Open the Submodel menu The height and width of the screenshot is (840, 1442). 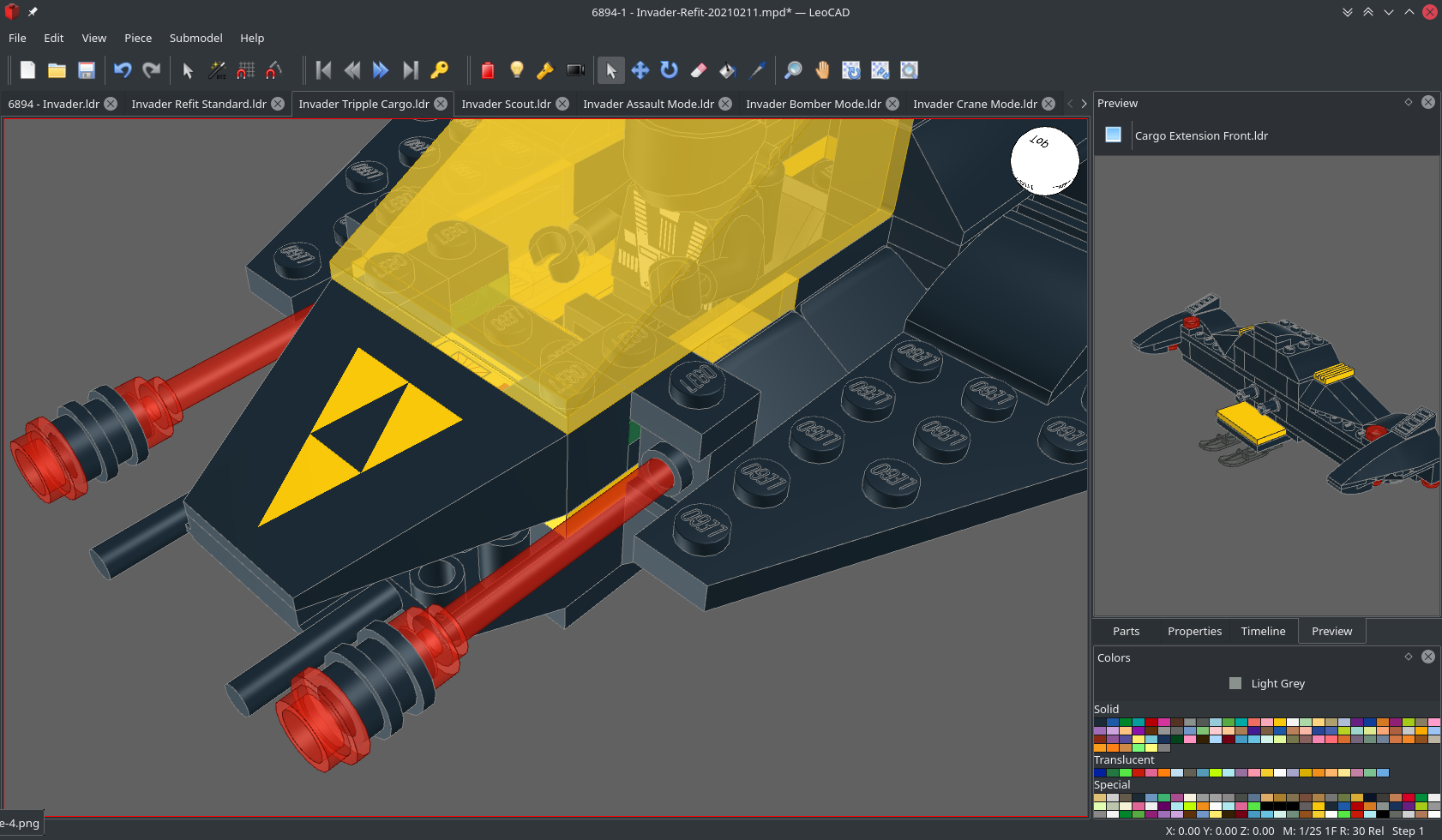point(195,38)
